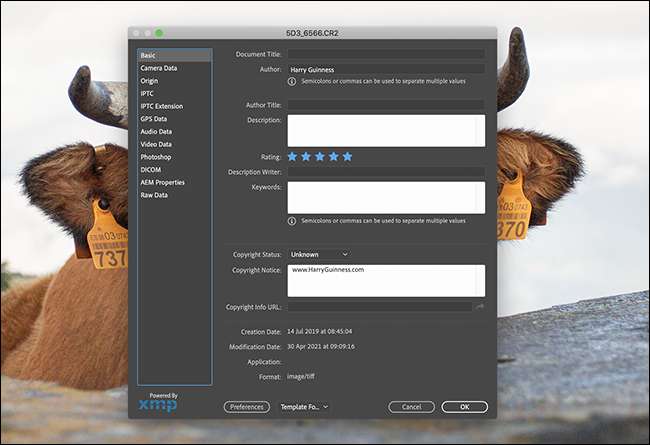Image resolution: width=650 pixels, height=445 pixels.
Task: Select Raw Data in sidebar
Action: [x=154, y=195]
